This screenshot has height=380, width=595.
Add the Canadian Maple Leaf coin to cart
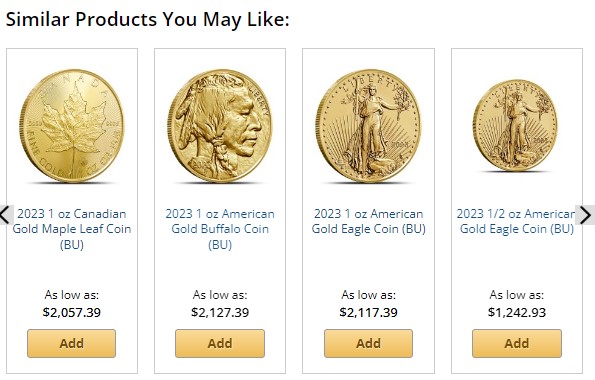pos(71,344)
